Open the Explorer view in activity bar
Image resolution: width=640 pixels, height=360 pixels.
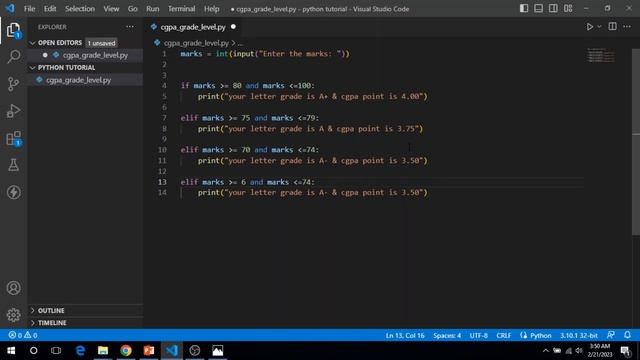coord(13,30)
